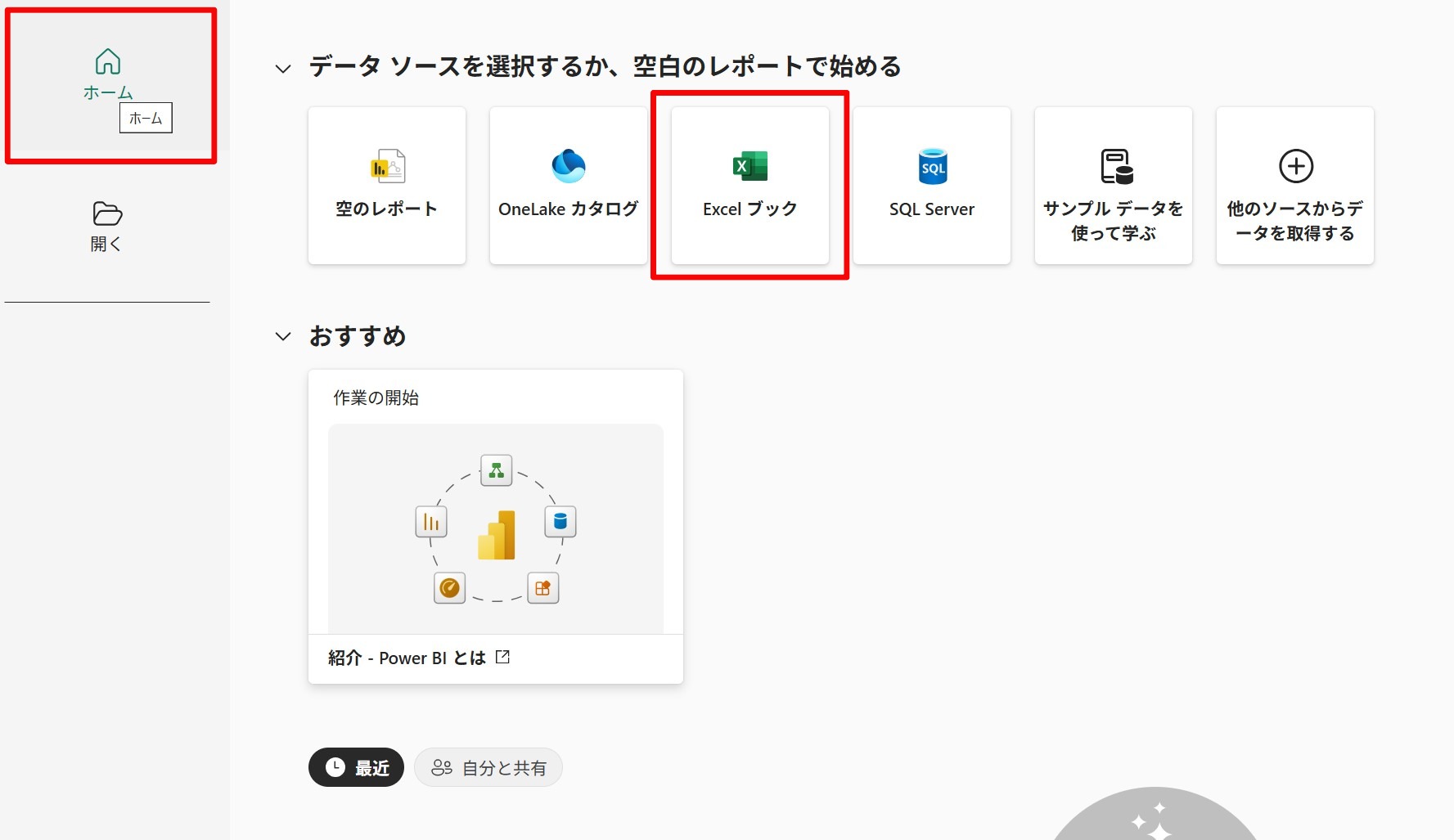
Task: Click the 使って学ぶ label line
Action: click(x=1114, y=233)
